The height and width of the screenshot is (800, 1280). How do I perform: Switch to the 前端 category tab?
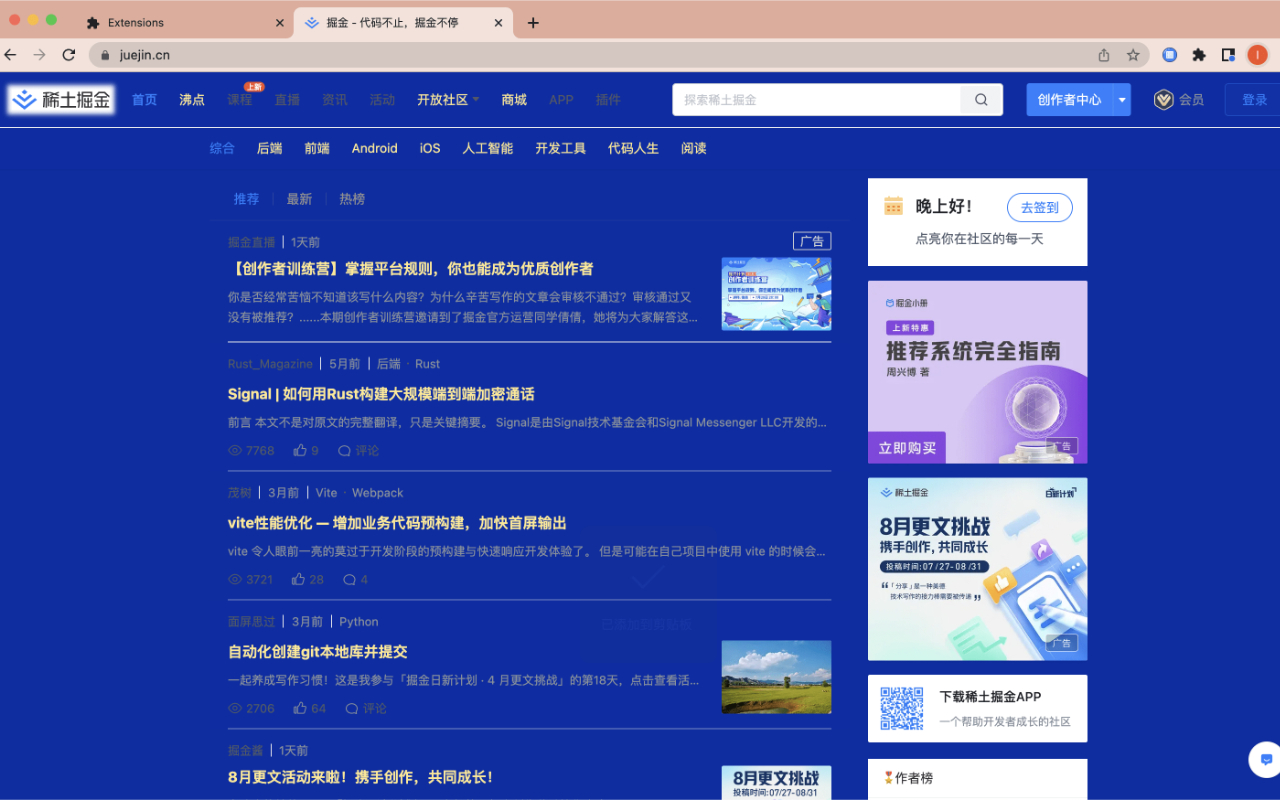coord(317,148)
